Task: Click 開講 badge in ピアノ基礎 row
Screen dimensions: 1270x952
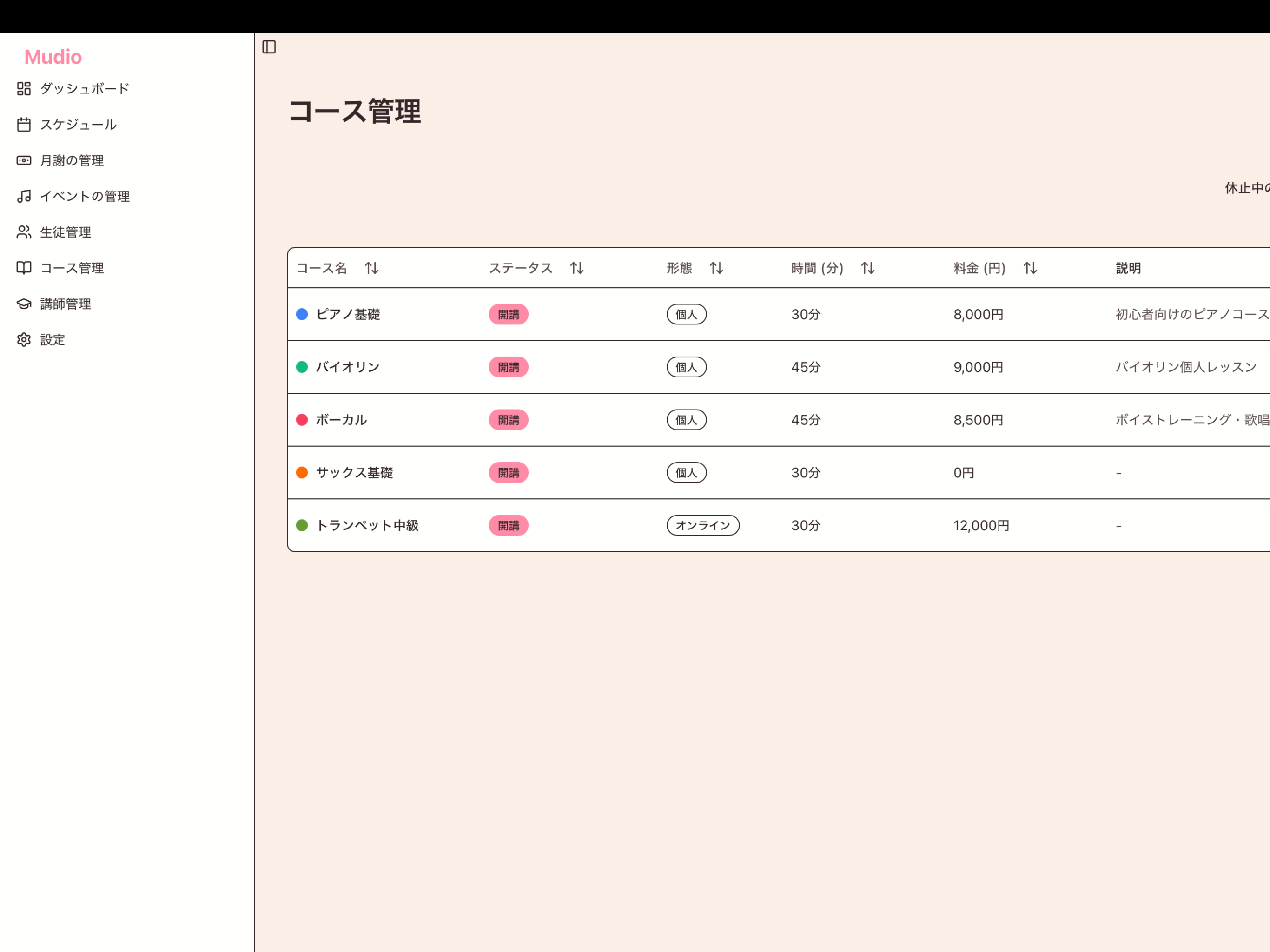Action: tap(509, 314)
